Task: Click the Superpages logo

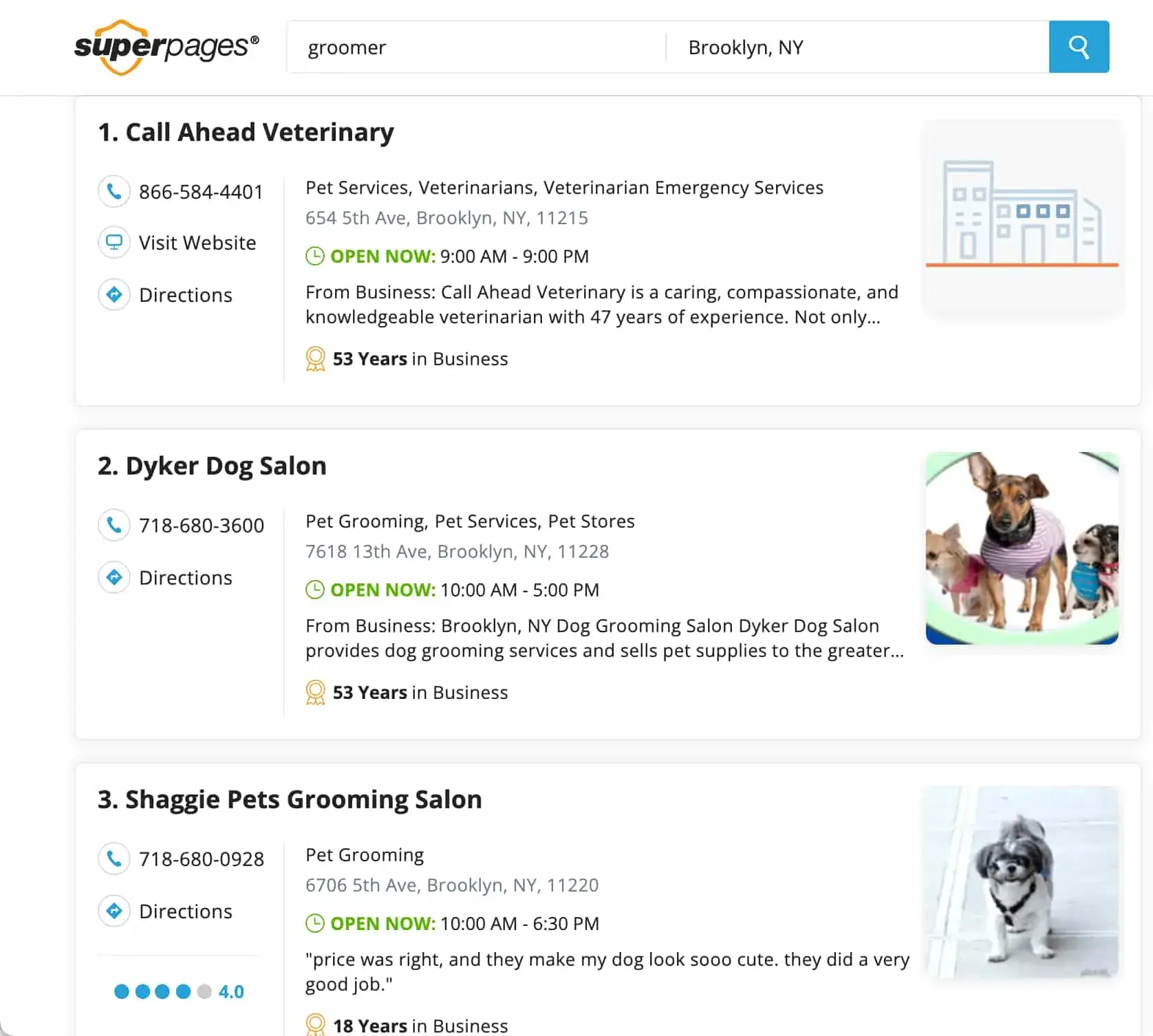Action: 166,47
